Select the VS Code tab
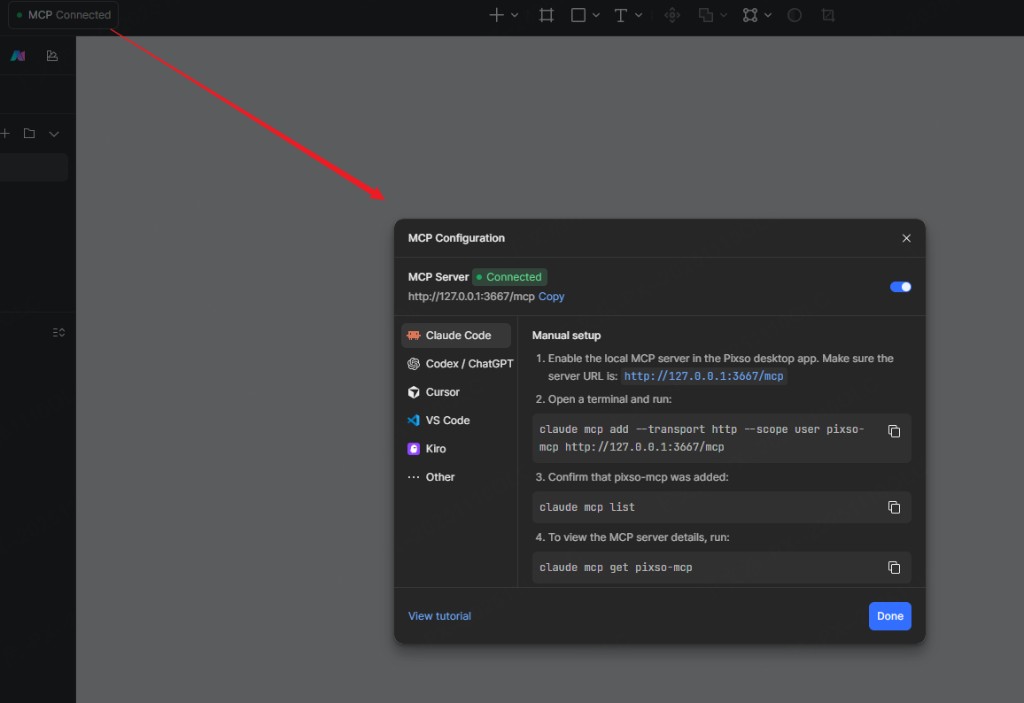Viewport: 1024px width, 703px height. [456, 420]
